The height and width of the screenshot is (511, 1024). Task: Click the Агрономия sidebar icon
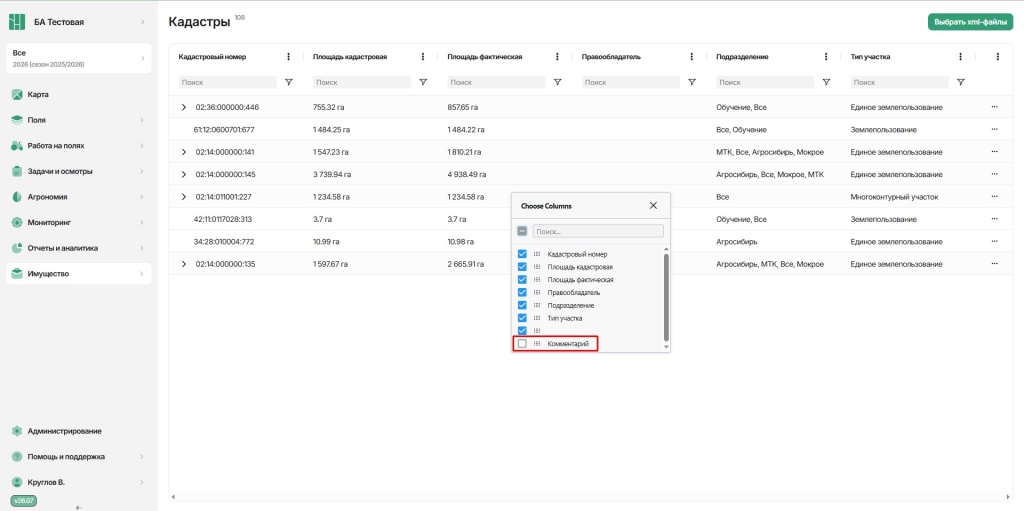tap(17, 197)
